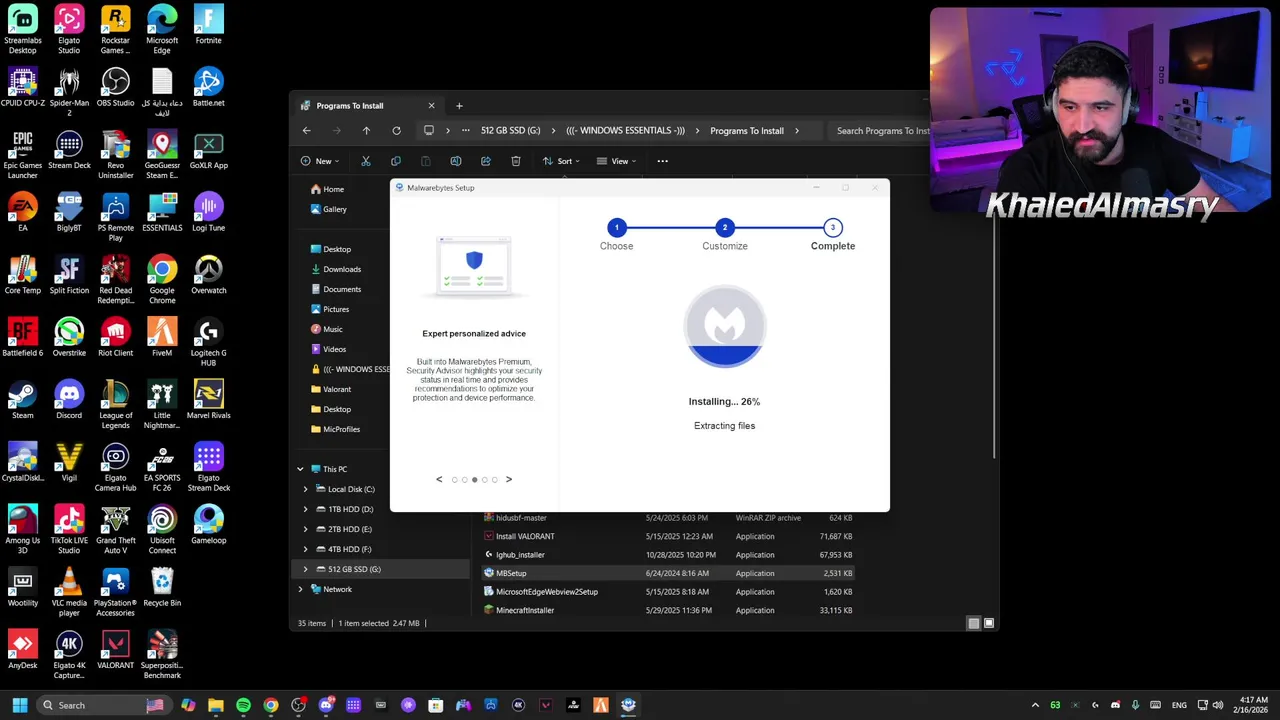Viewport: 1280px width, 720px height.
Task: Open File Explorer from the taskbar
Action: 216,705
